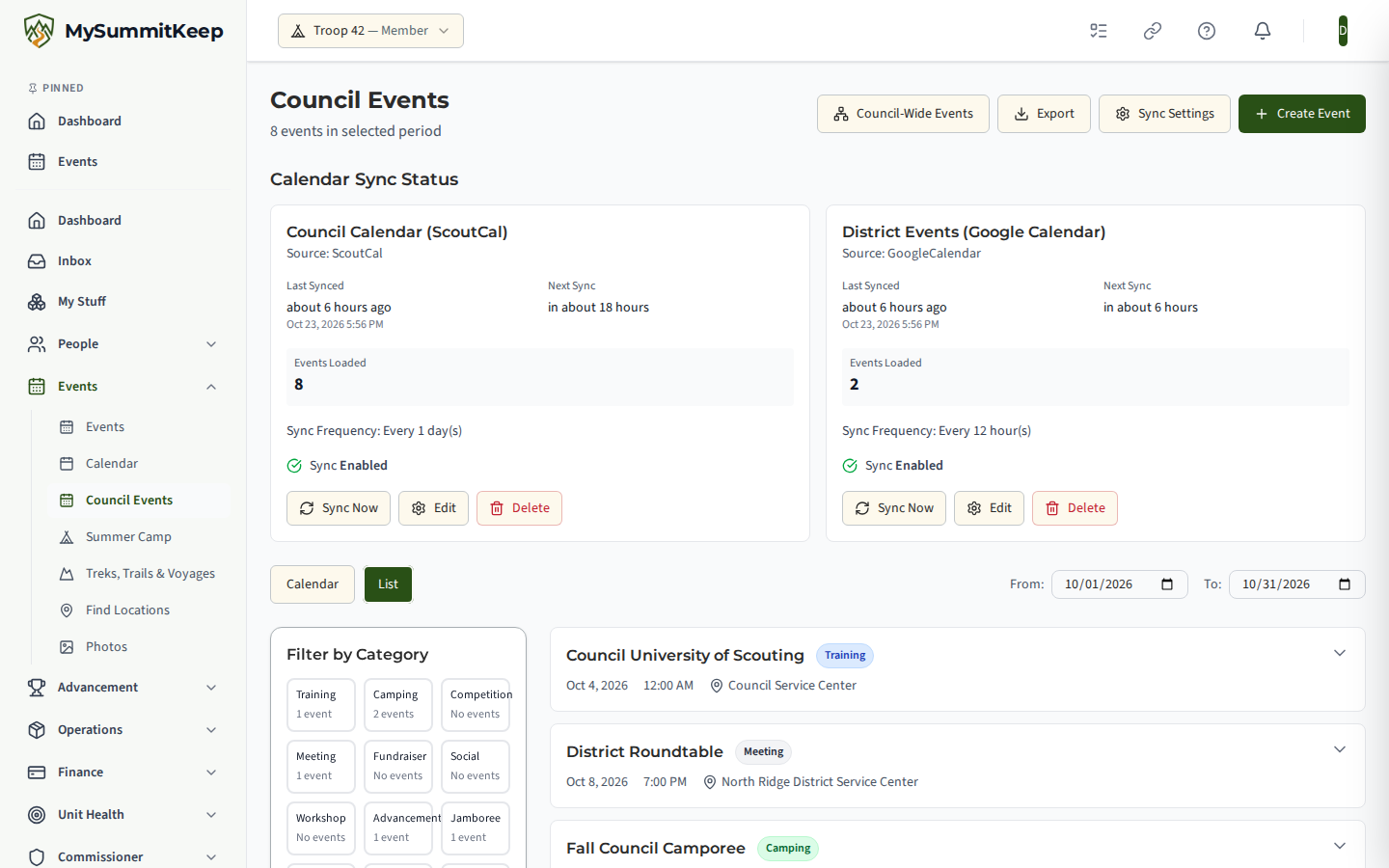Expand Finance section

point(123,772)
